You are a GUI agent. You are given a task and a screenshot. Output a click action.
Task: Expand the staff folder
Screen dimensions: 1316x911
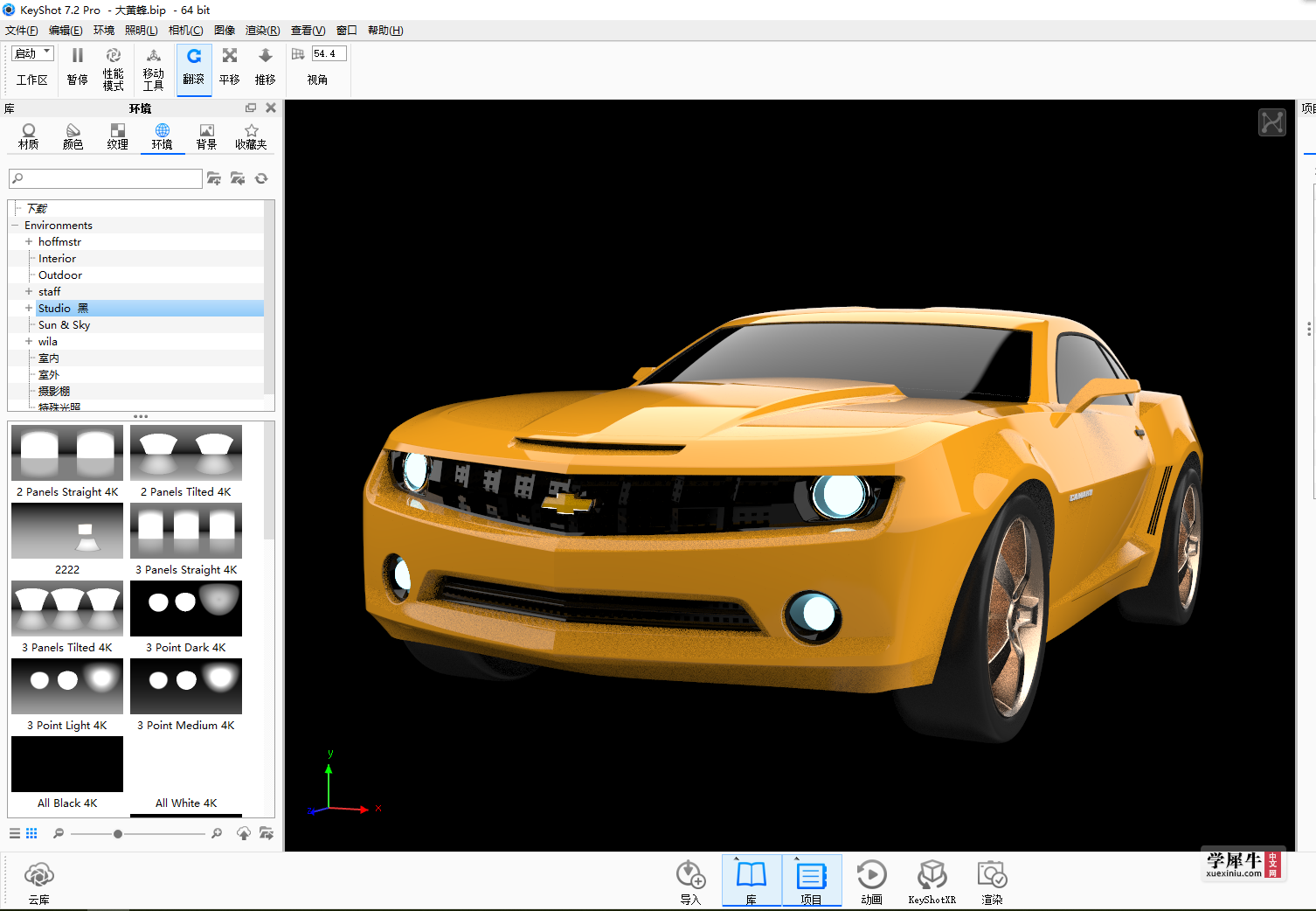coord(29,291)
